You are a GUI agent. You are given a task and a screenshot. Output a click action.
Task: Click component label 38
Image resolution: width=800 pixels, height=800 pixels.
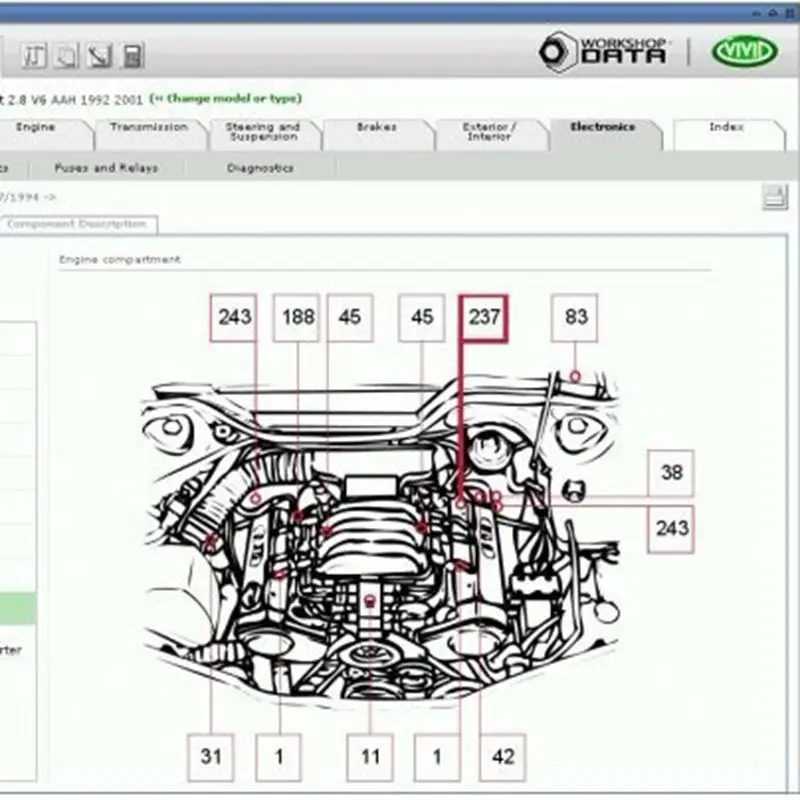click(670, 473)
